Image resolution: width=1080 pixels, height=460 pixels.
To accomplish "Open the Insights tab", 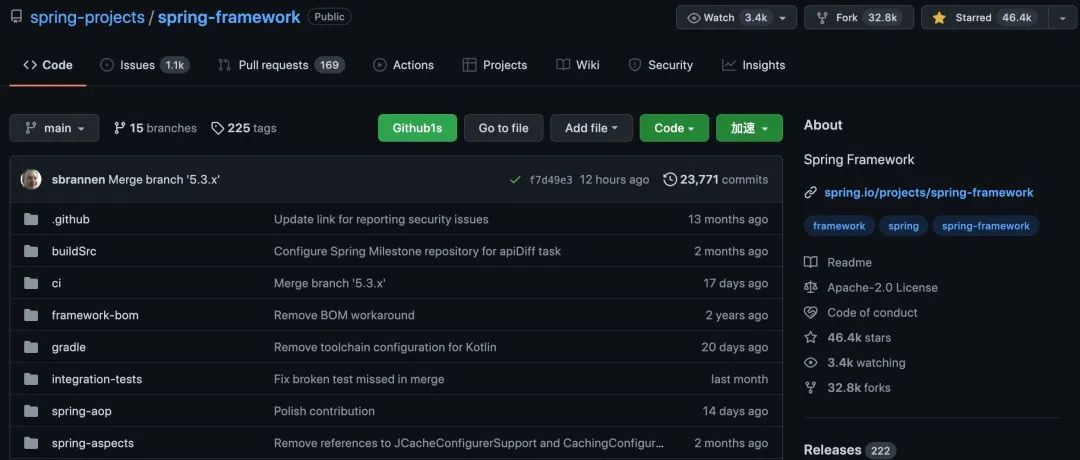I will [754, 65].
